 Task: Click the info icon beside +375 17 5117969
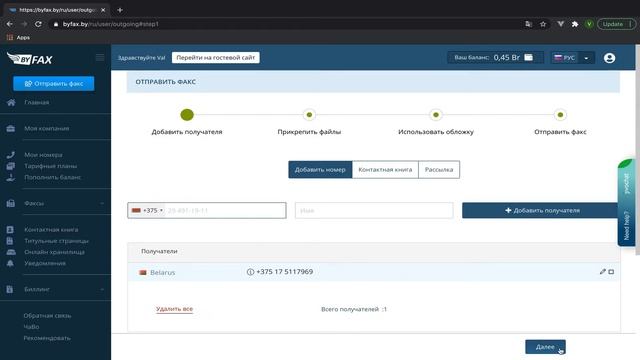point(250,272)
